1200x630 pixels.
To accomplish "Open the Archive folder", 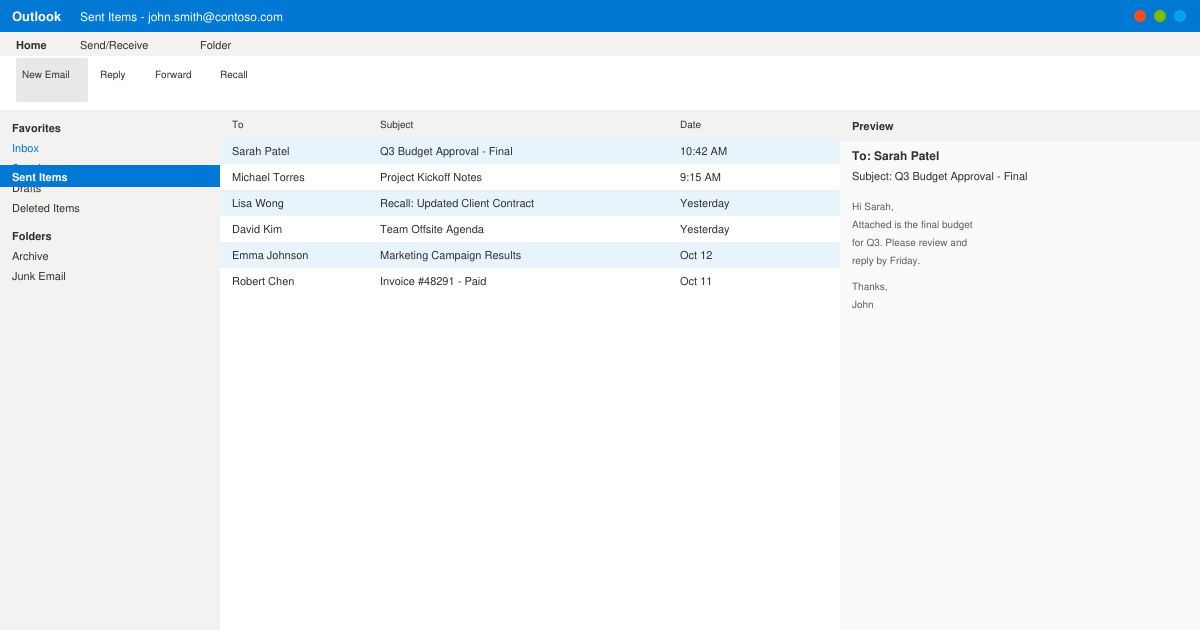I will coord(30,256).
